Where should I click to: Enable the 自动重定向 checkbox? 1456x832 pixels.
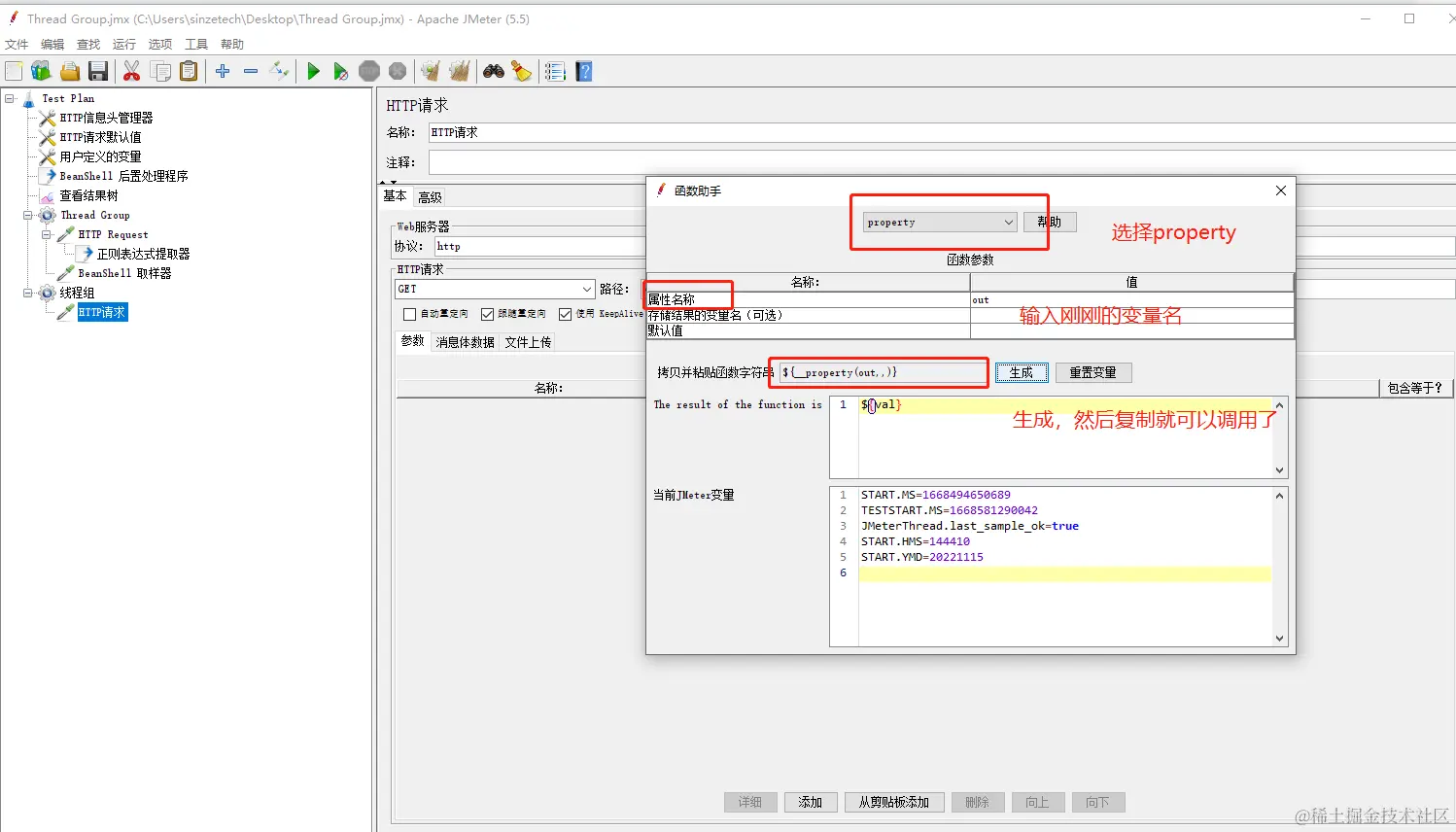pos(409,314)
